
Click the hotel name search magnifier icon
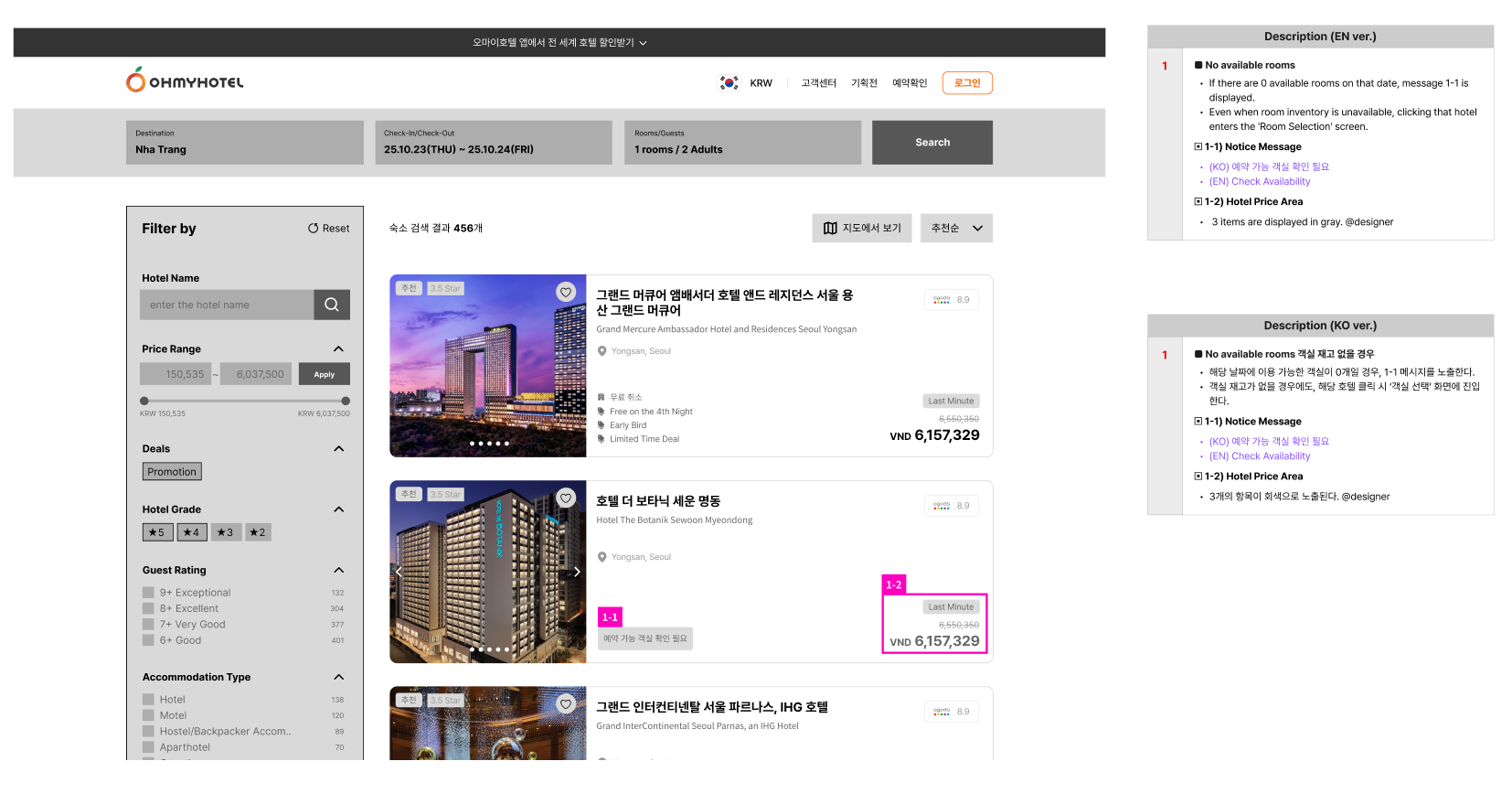pos(332,305)
